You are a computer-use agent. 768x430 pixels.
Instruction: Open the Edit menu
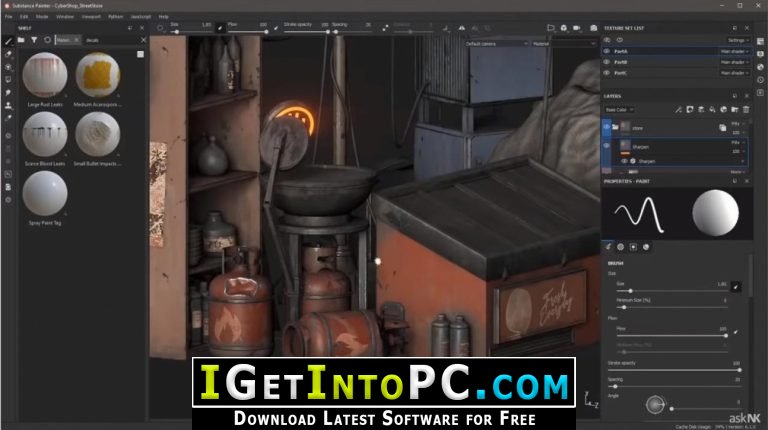click(x=23, y=17)
